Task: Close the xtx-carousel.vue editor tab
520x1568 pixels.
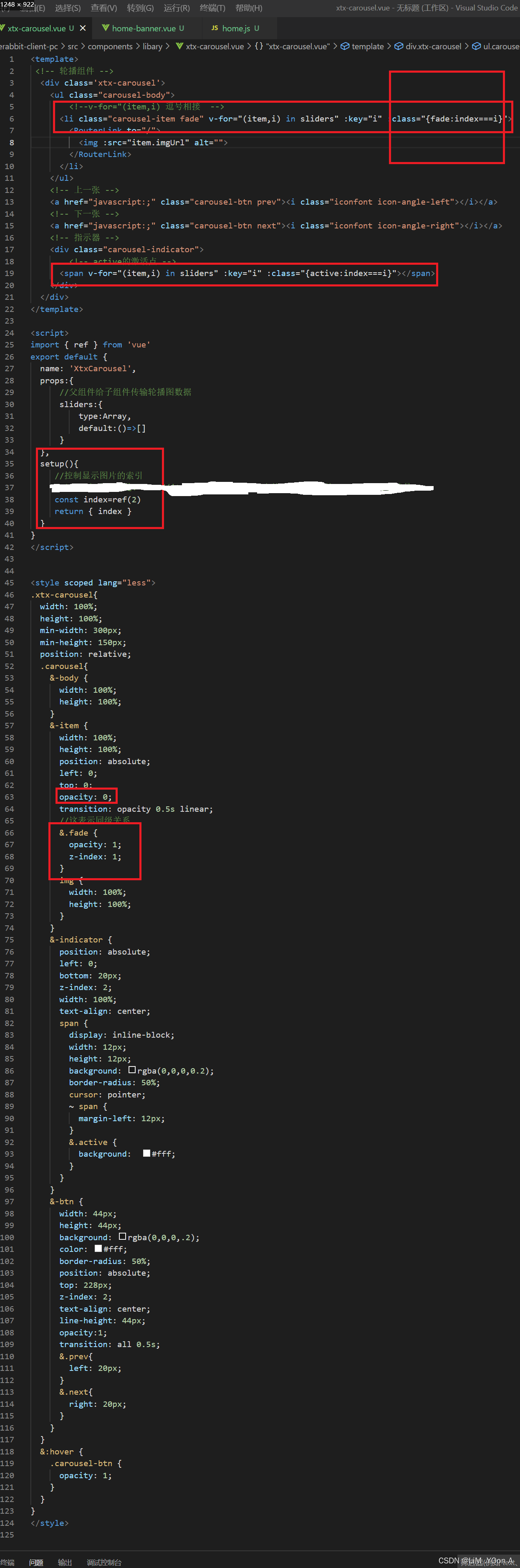Action: click(83, 28)
